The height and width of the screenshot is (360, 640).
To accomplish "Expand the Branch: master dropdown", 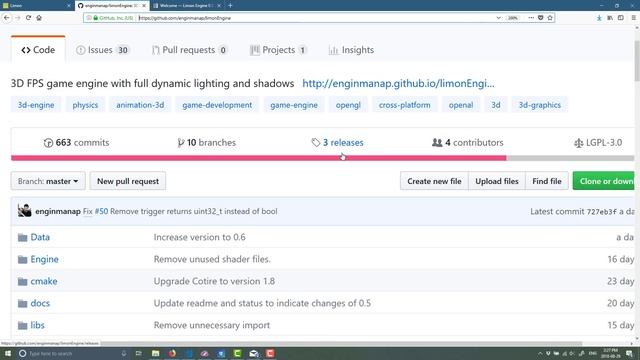I will (48, 181).
